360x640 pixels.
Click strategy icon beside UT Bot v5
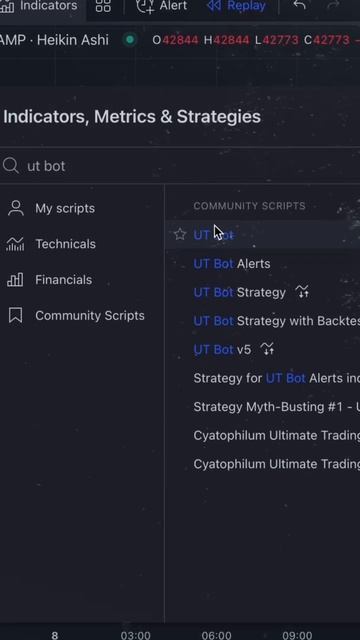pyautogui.click(x=267, y=349)
